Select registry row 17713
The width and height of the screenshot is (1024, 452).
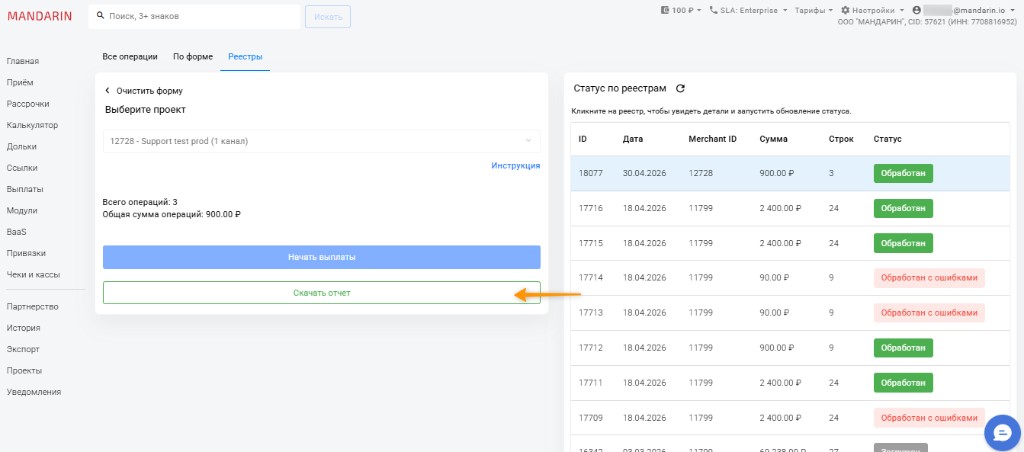pyautogui.click(x=790, y=313)
